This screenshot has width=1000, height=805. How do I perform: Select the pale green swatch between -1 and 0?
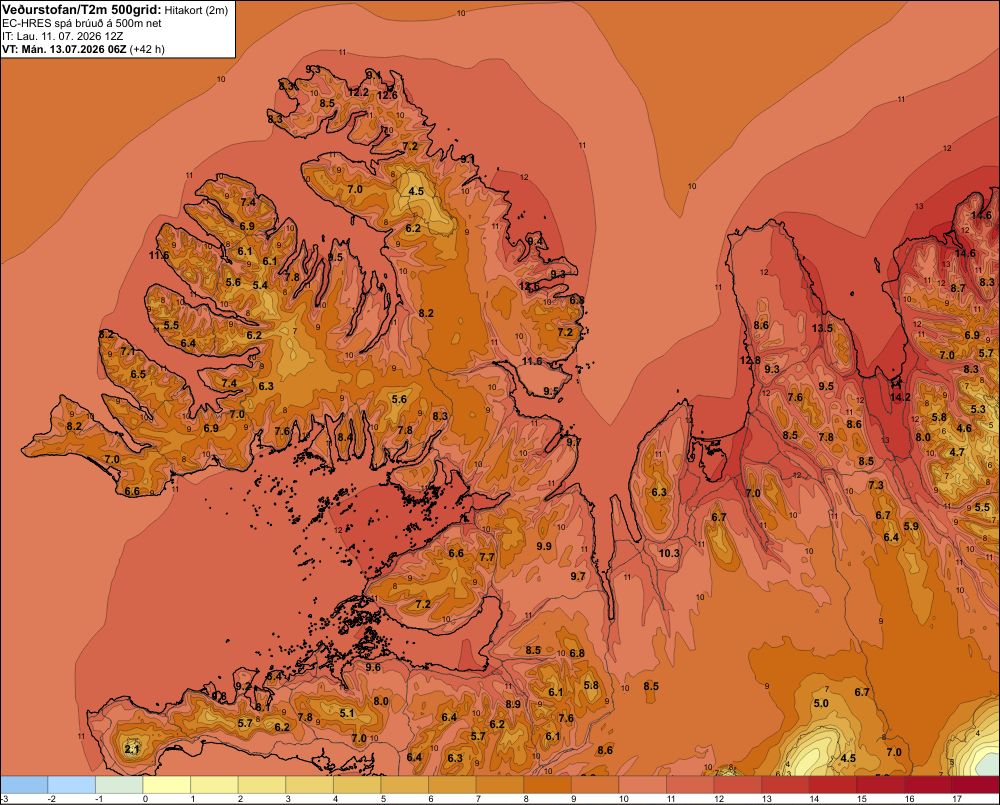pos(119,784)
